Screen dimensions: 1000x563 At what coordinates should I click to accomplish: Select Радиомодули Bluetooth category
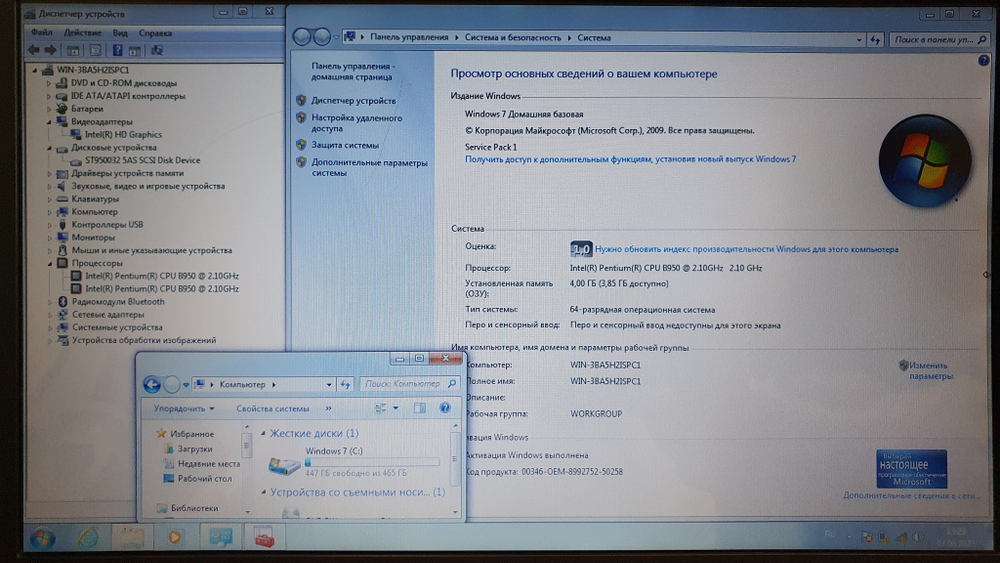118,302
